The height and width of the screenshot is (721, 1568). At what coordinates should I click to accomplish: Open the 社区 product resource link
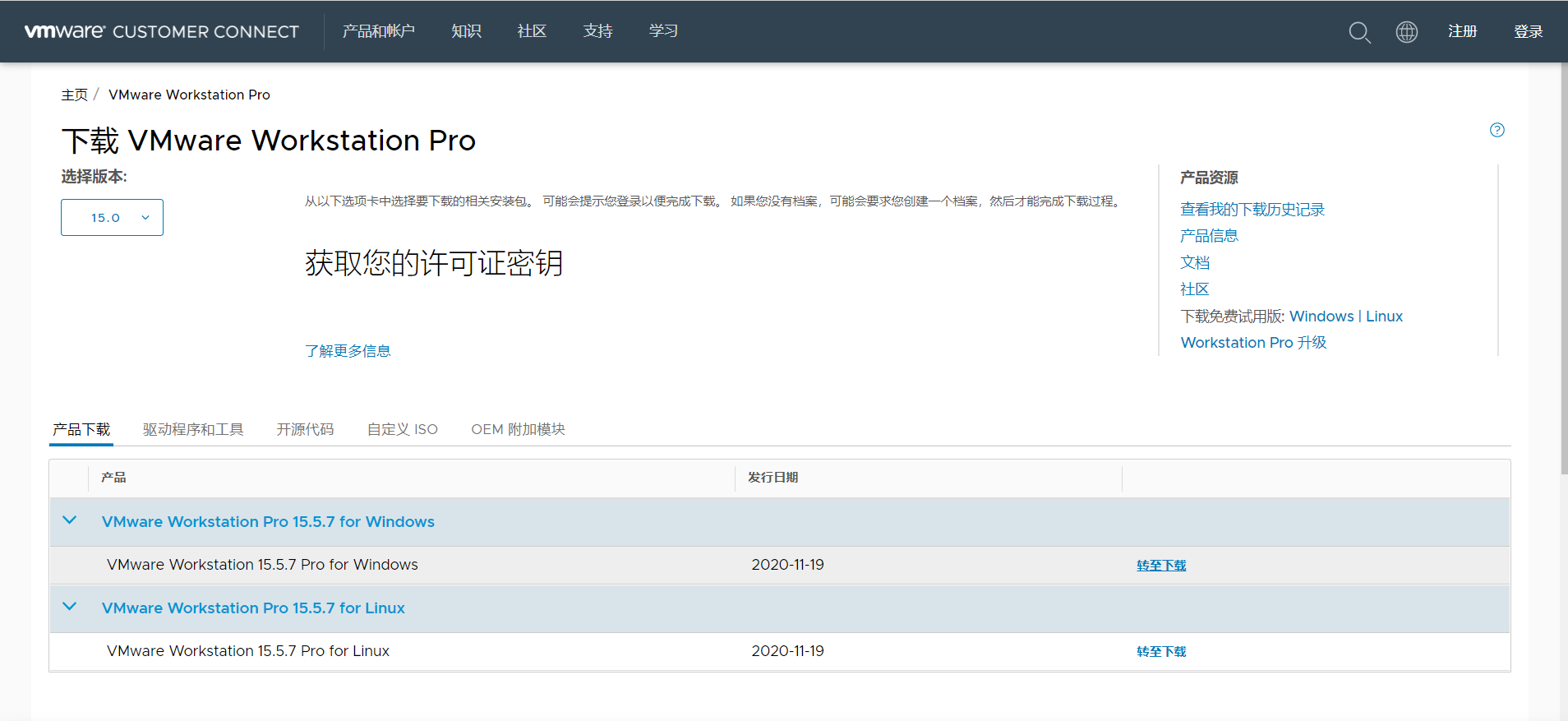pyautogui.click(x=1195, y=289)
